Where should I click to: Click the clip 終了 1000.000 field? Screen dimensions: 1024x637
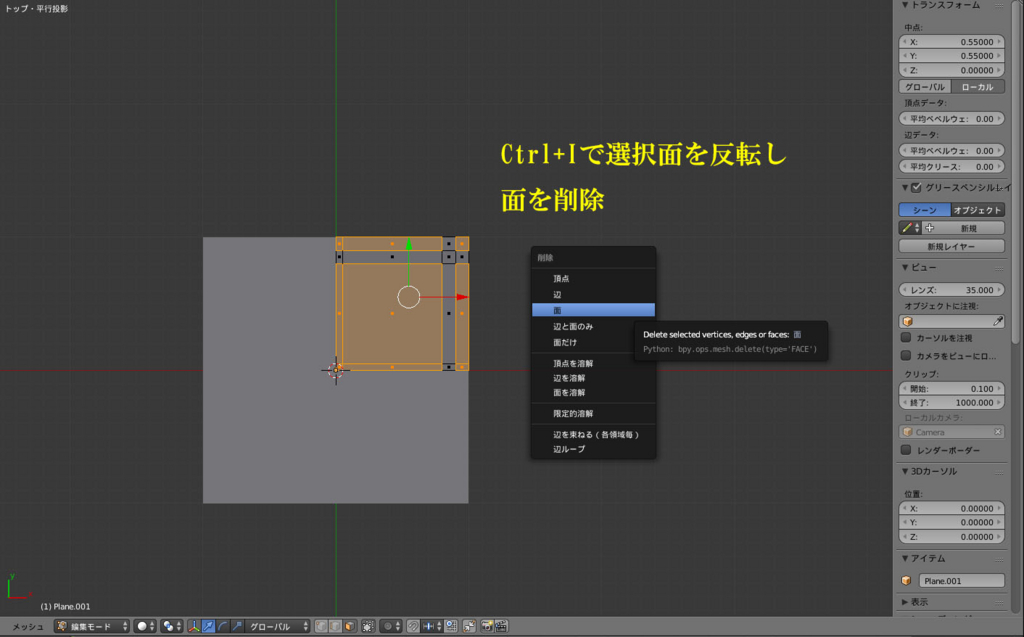click(x=952, y=403)
